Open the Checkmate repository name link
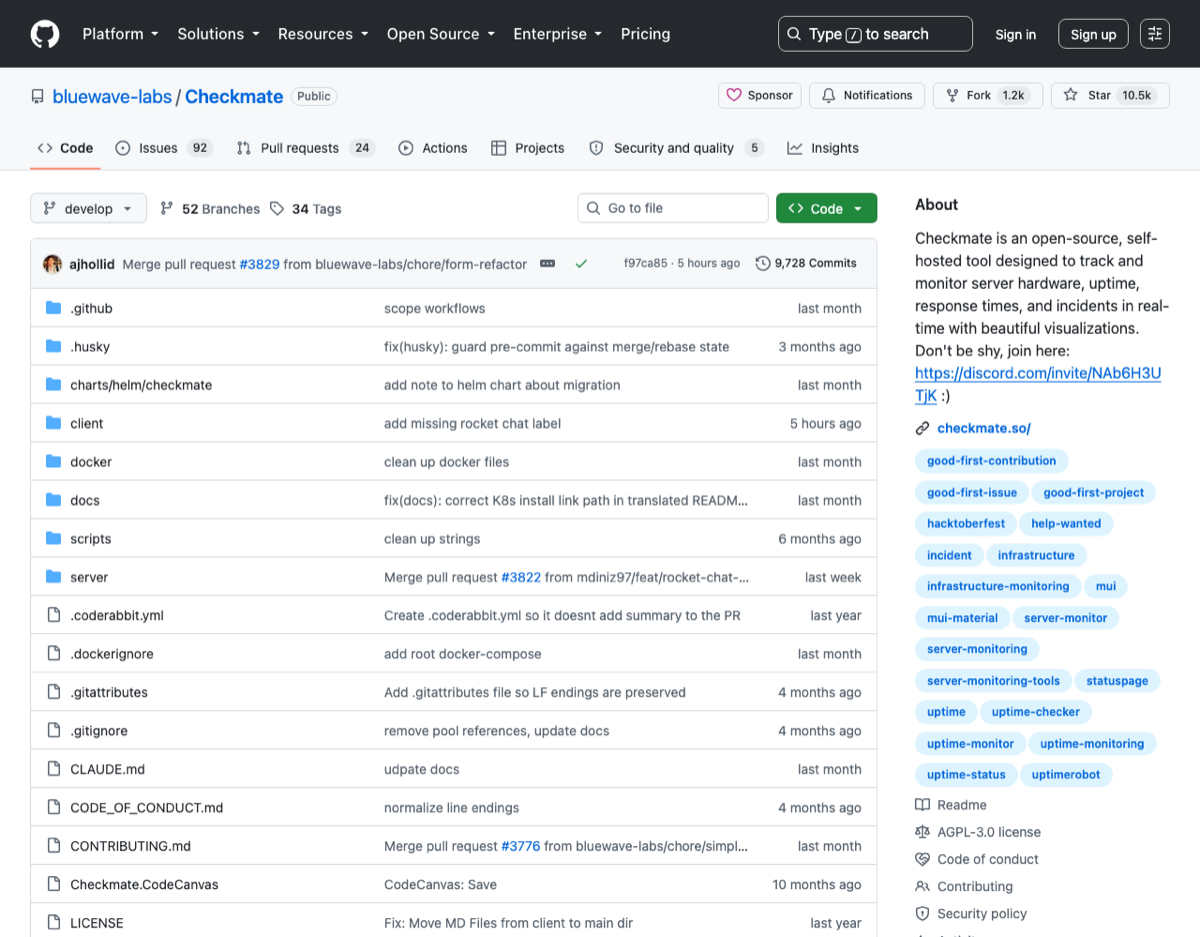This screenshot has width=1200, height=937. [x=234, y=96]
